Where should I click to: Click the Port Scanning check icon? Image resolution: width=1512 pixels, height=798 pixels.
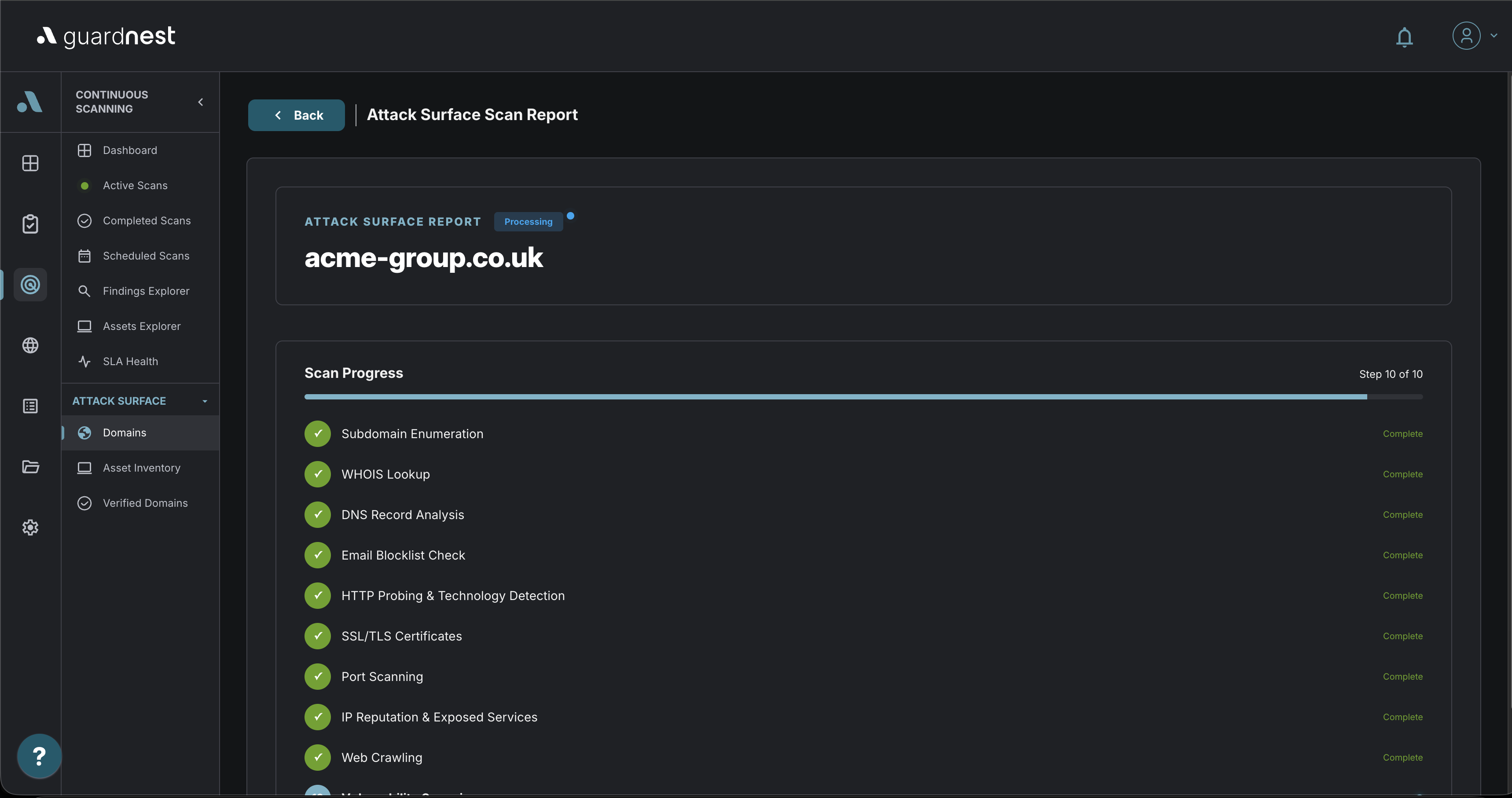[x=318, y=677]
